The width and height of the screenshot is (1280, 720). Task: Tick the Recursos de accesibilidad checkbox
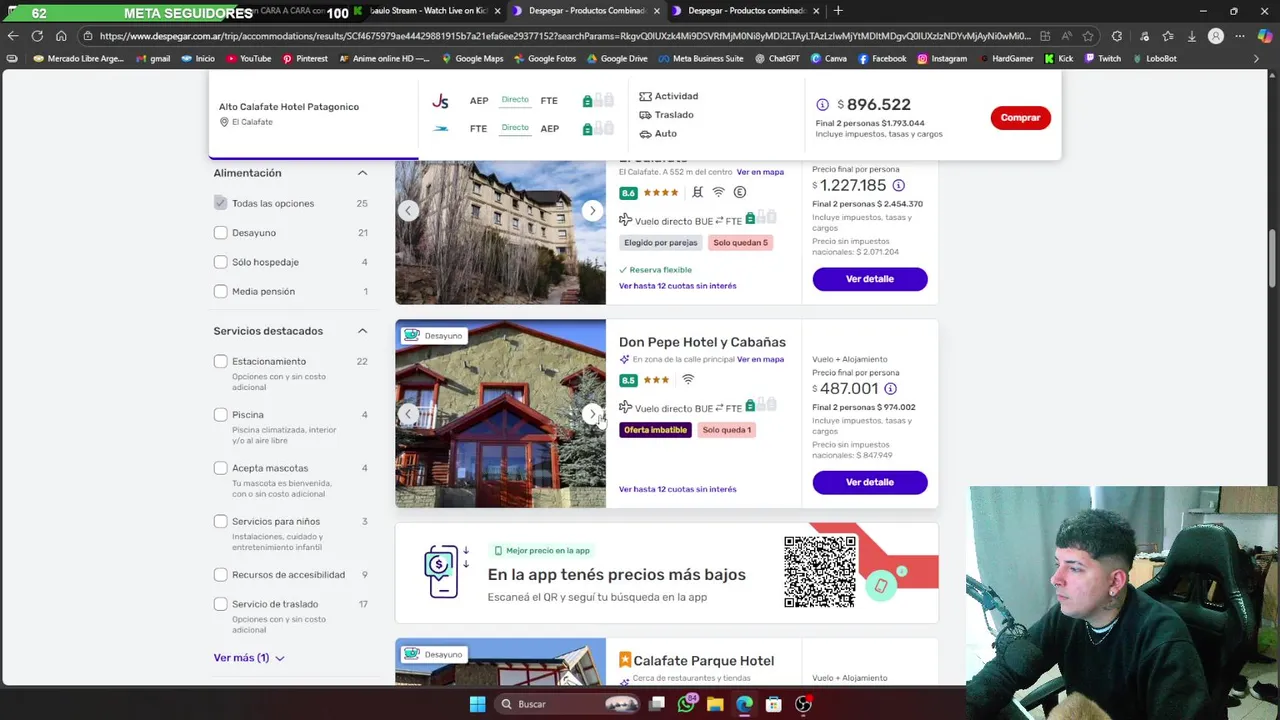tap(220, 575)
